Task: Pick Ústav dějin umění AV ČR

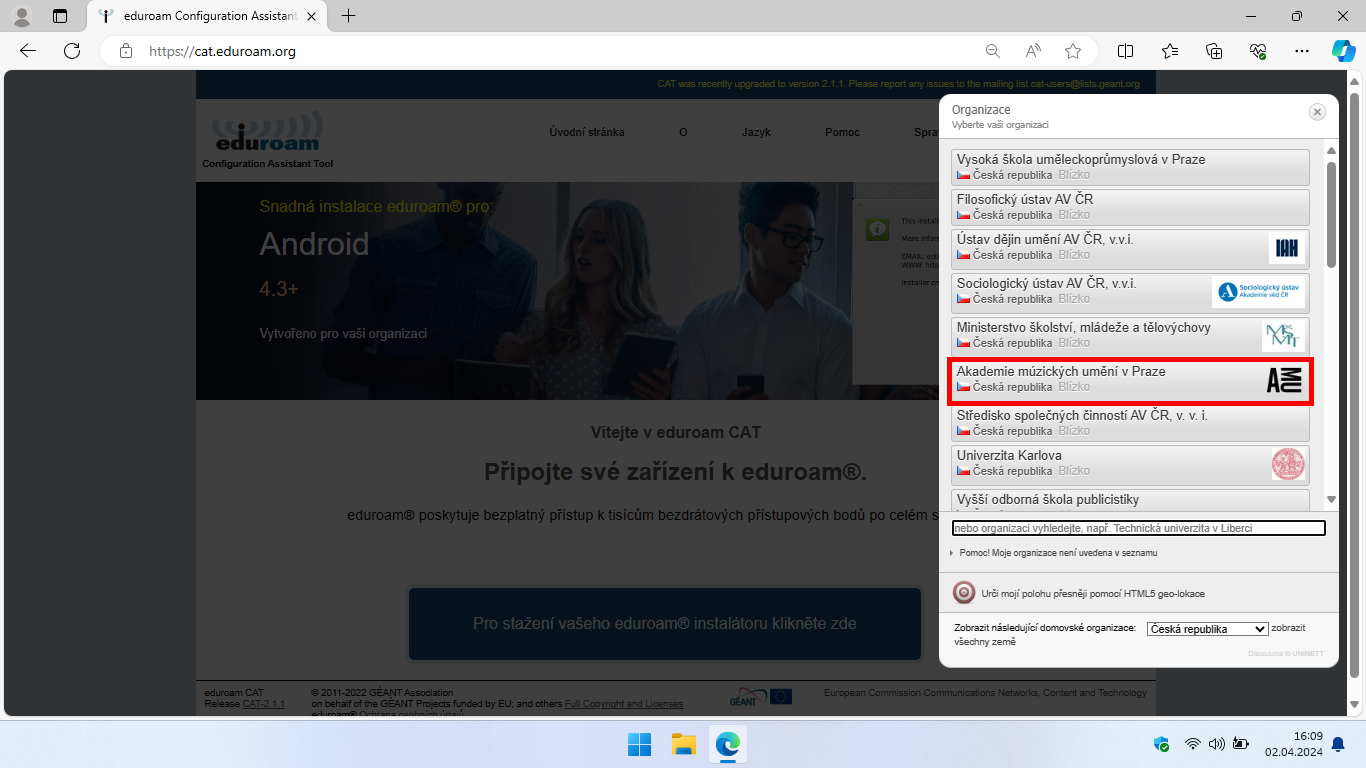Action: 1130,248
